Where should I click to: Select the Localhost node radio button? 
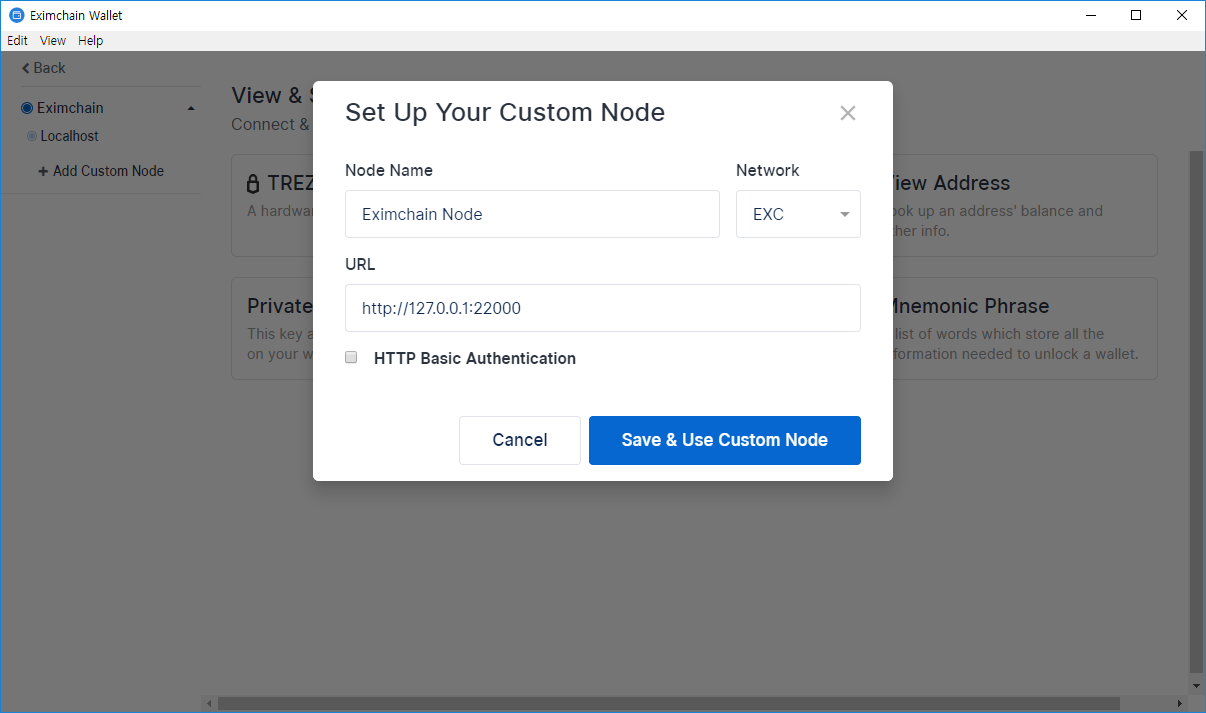[x=32, y=136]
